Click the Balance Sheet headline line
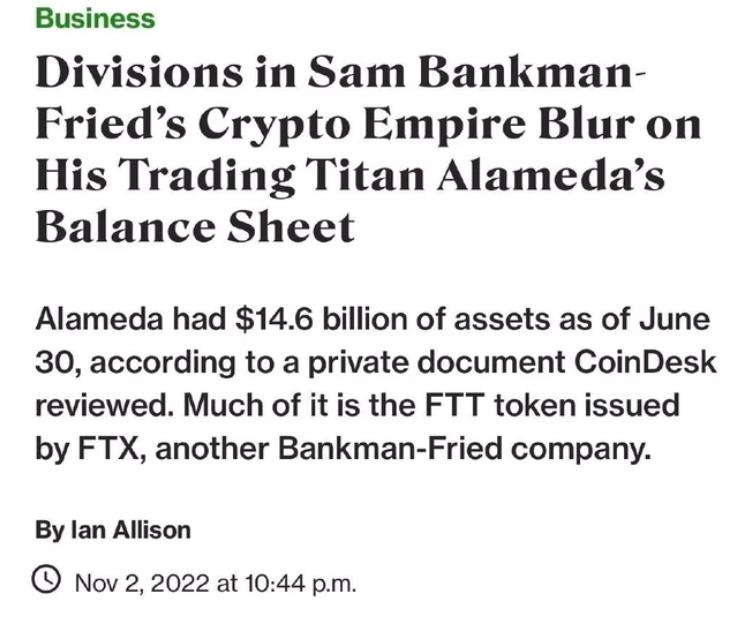The image size is (753, 621). [195, 227]
